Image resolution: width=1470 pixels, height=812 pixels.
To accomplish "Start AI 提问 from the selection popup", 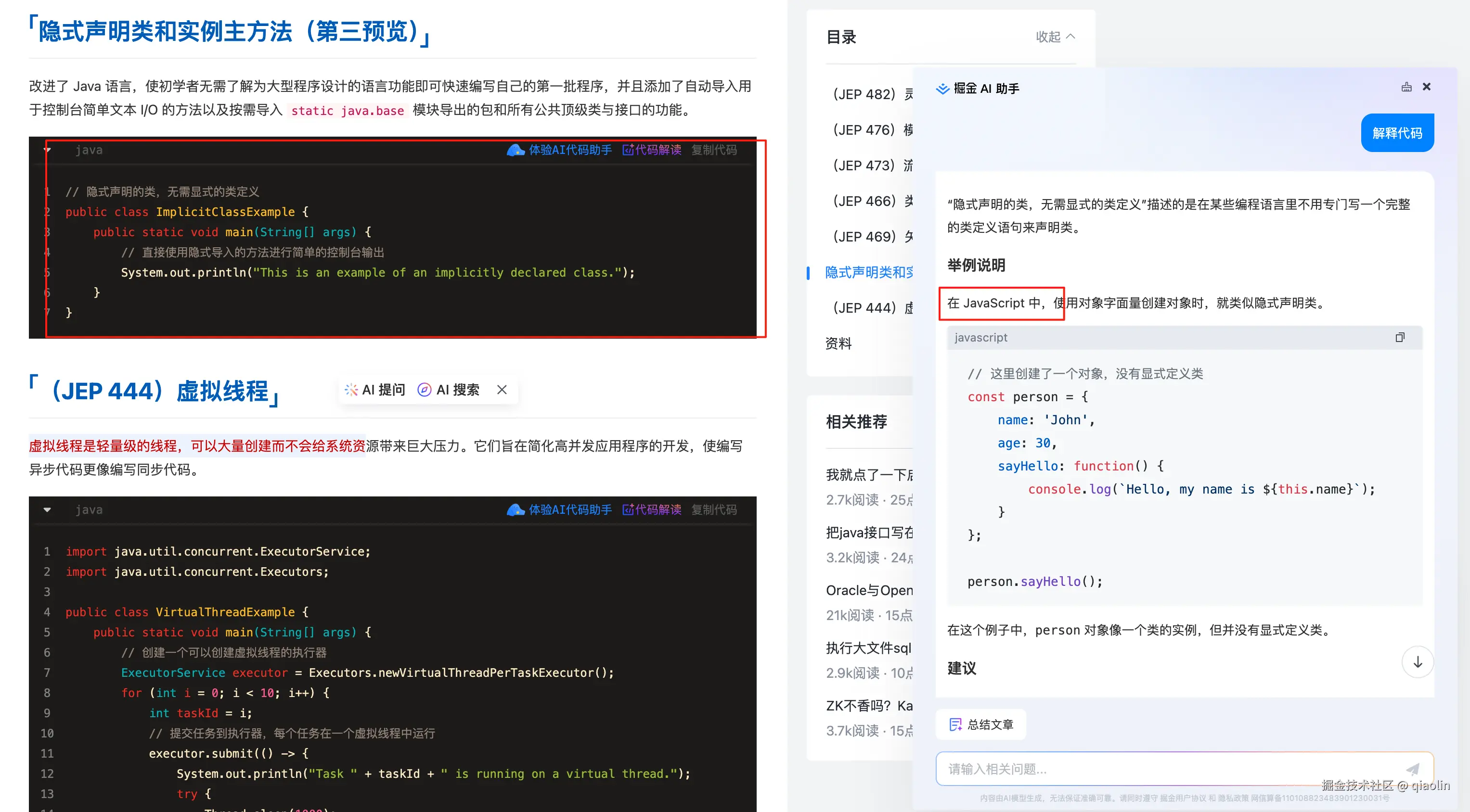I will click(x=375, y=390).
